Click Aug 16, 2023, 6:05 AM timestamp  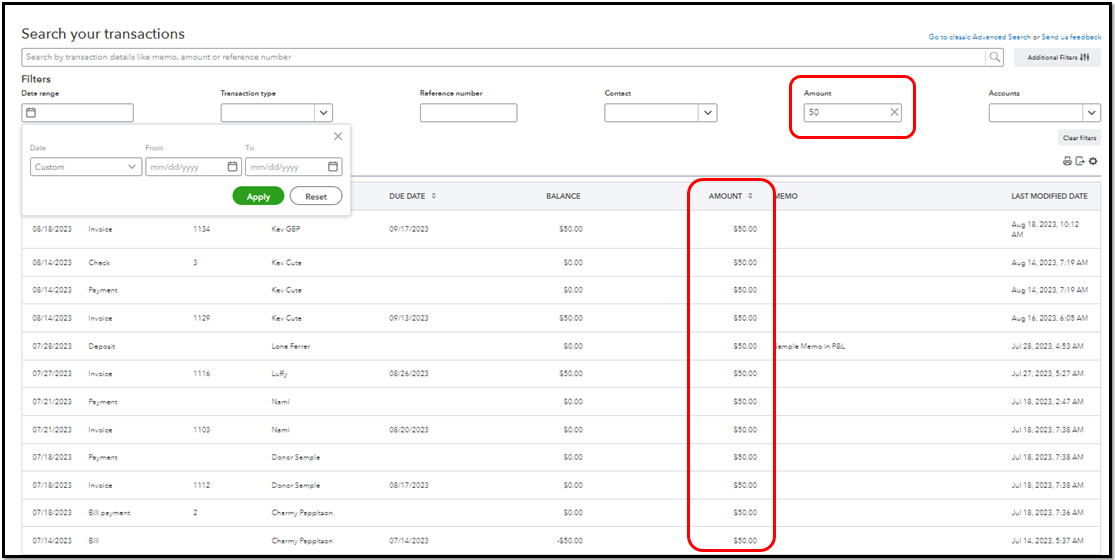(1050, 318)
